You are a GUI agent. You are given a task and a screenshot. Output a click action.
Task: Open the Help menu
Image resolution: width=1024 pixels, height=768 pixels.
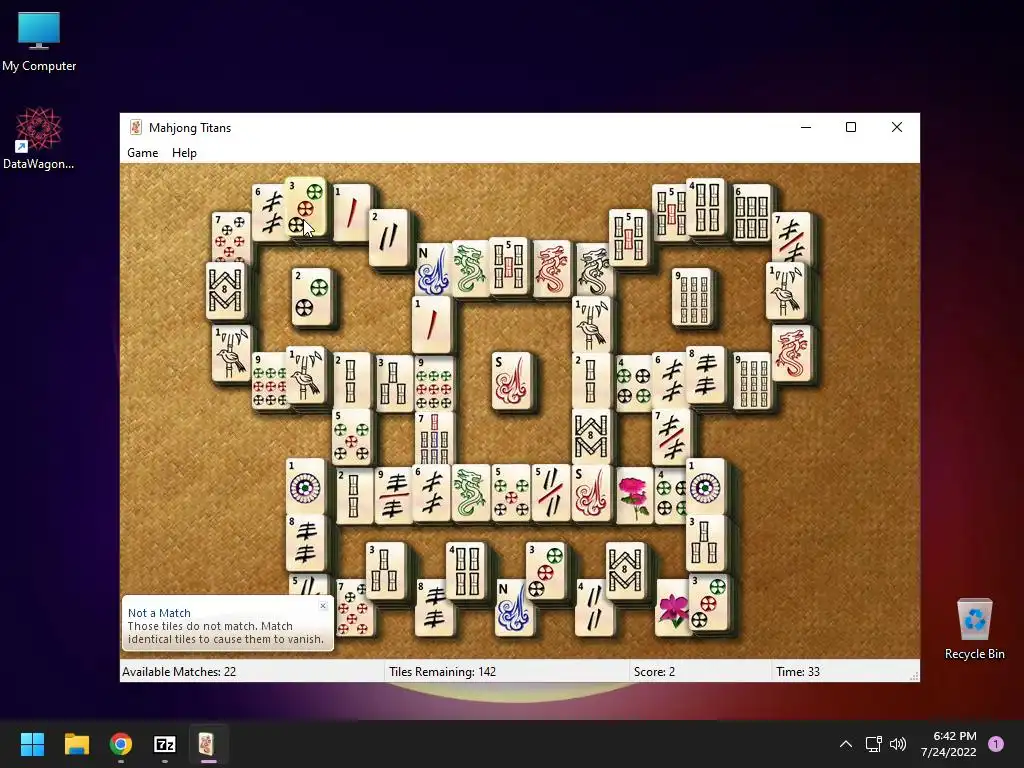click(x=184, y=153)
